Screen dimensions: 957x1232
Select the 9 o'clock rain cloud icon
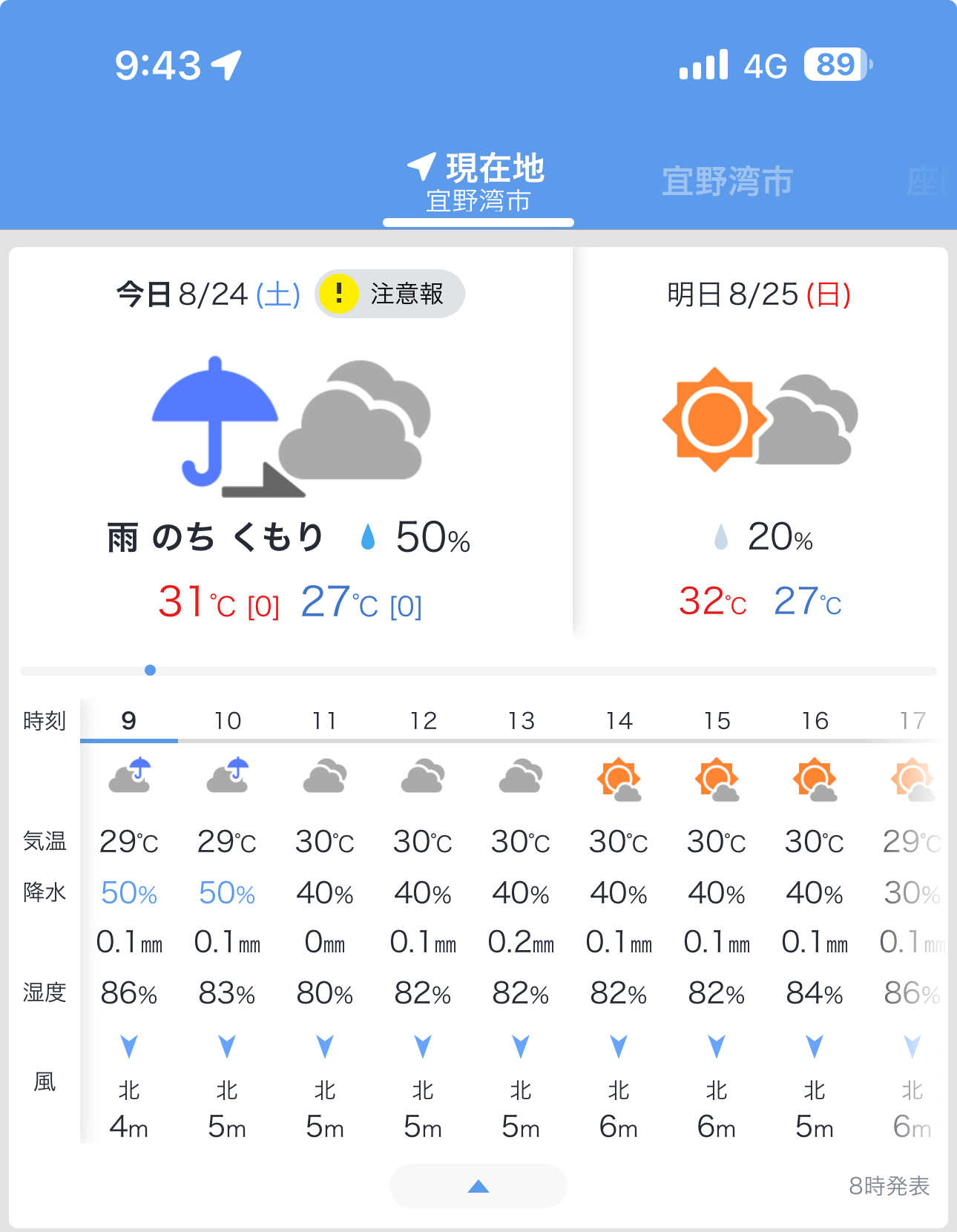[130, 776]
